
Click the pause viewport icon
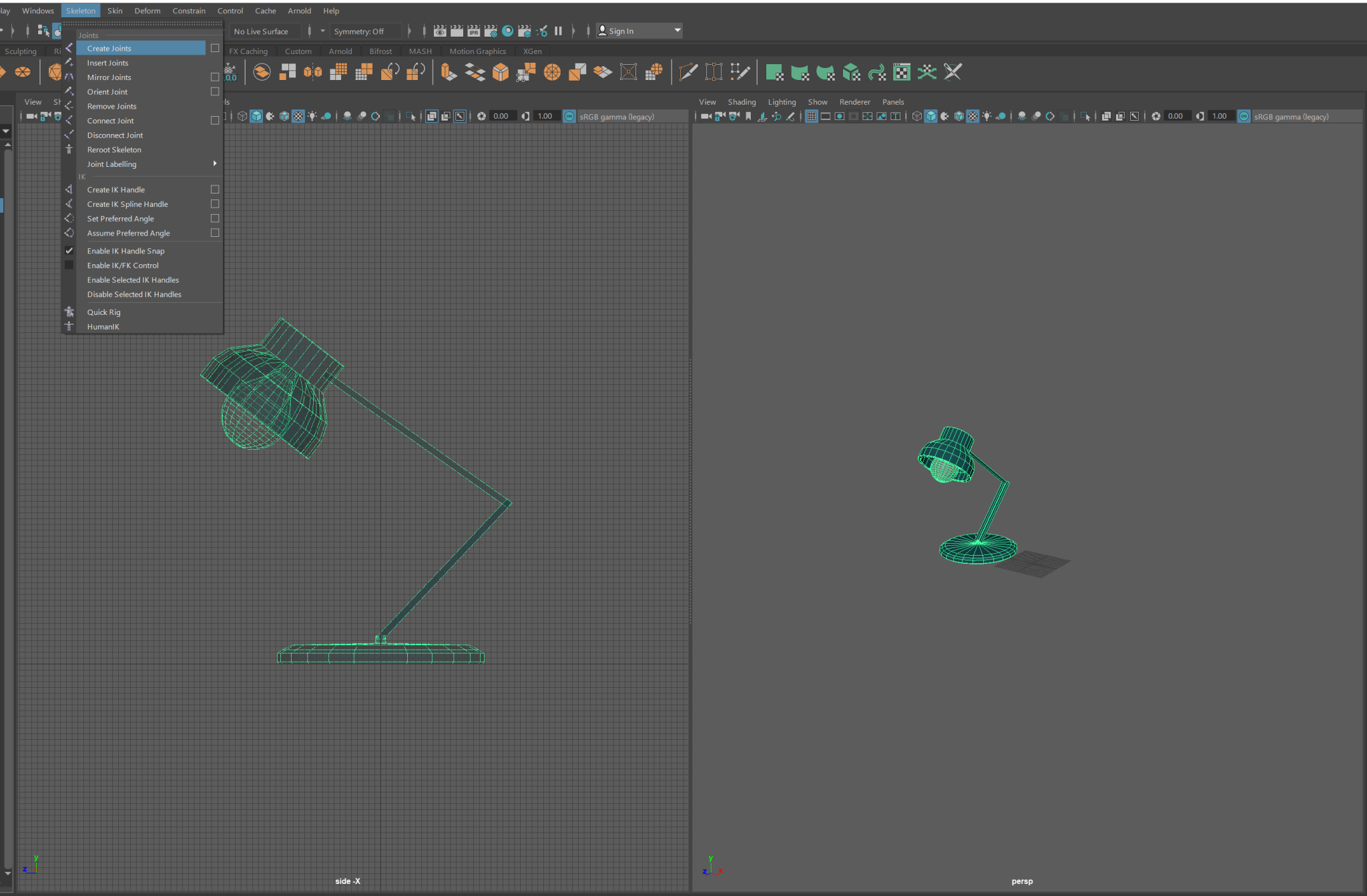(558, 31)
